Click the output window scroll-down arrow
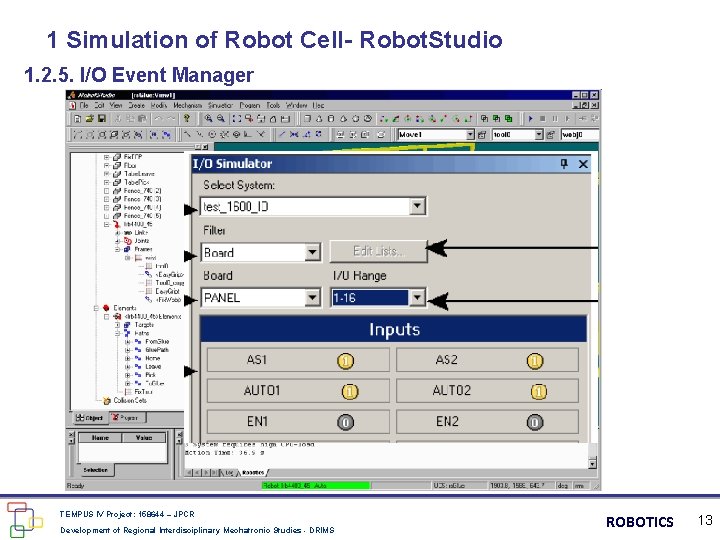The width and height of the screenshot is (720, 540). pos(592,464)
